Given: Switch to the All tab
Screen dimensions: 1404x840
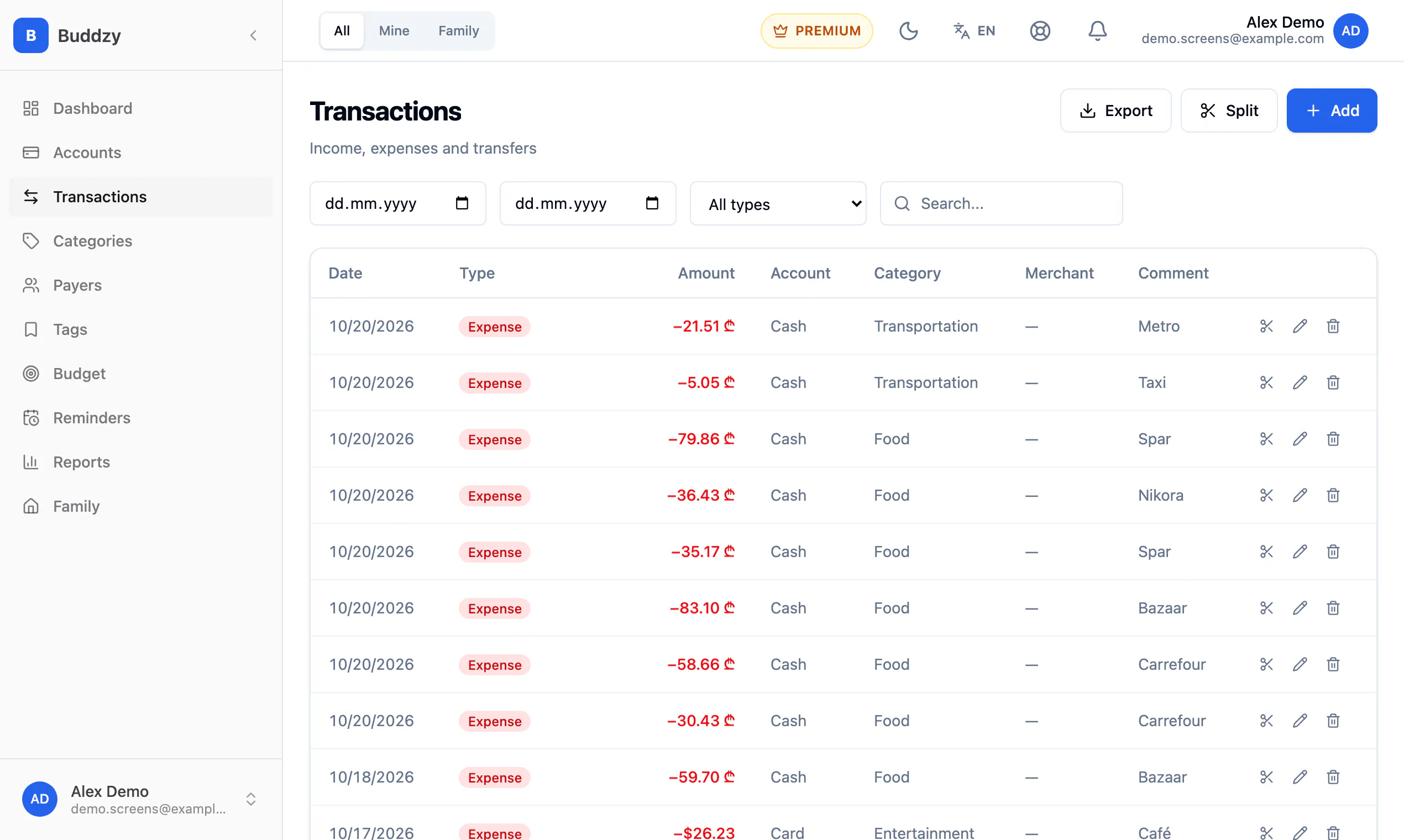Looking at the screenshot, I should tap(342, 30).
